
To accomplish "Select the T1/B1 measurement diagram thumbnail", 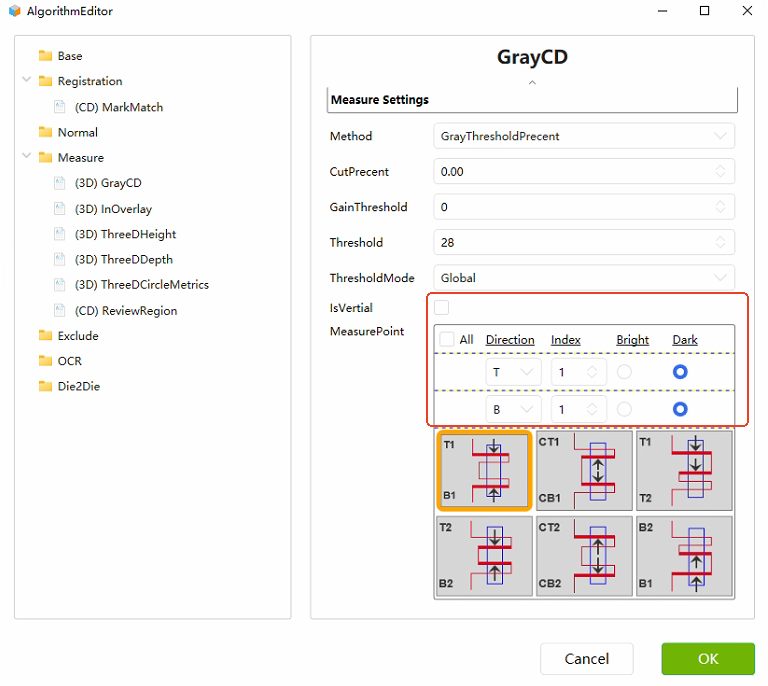I will pos(485,470).
